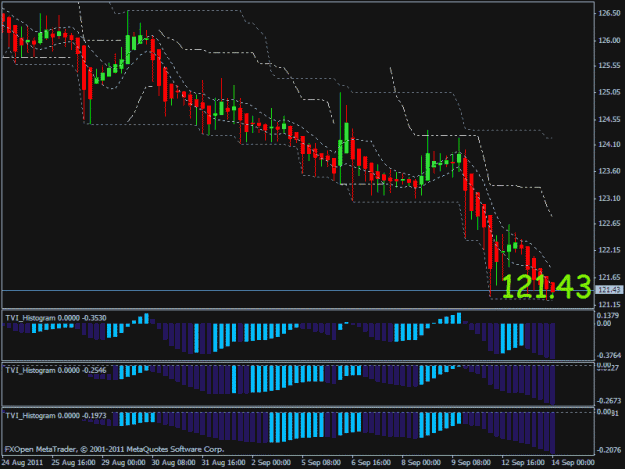Click the 124.10 price axis label

609,145
